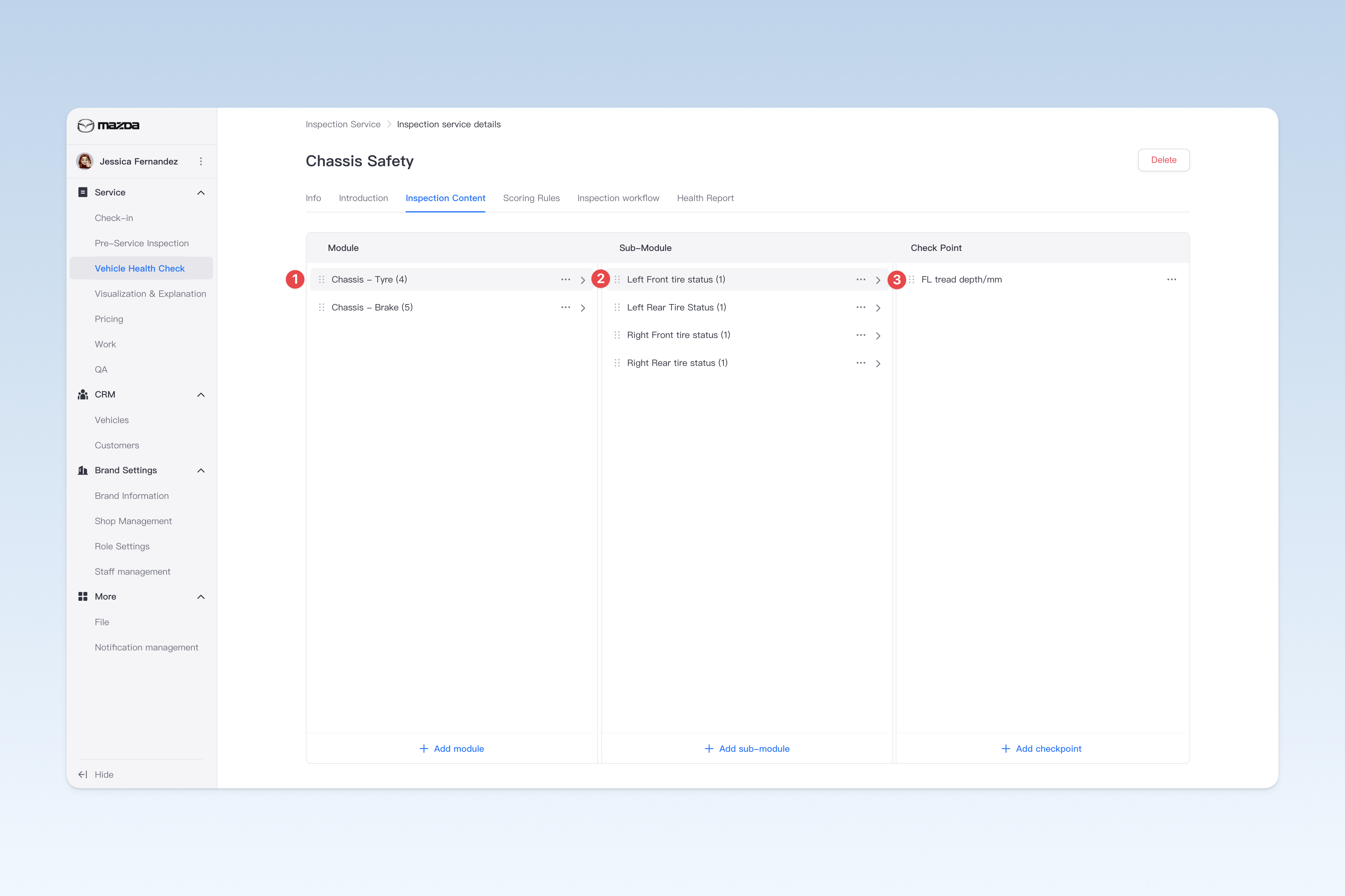Click Add module
Screen dimensions: 1345x896
pos(451,748)
